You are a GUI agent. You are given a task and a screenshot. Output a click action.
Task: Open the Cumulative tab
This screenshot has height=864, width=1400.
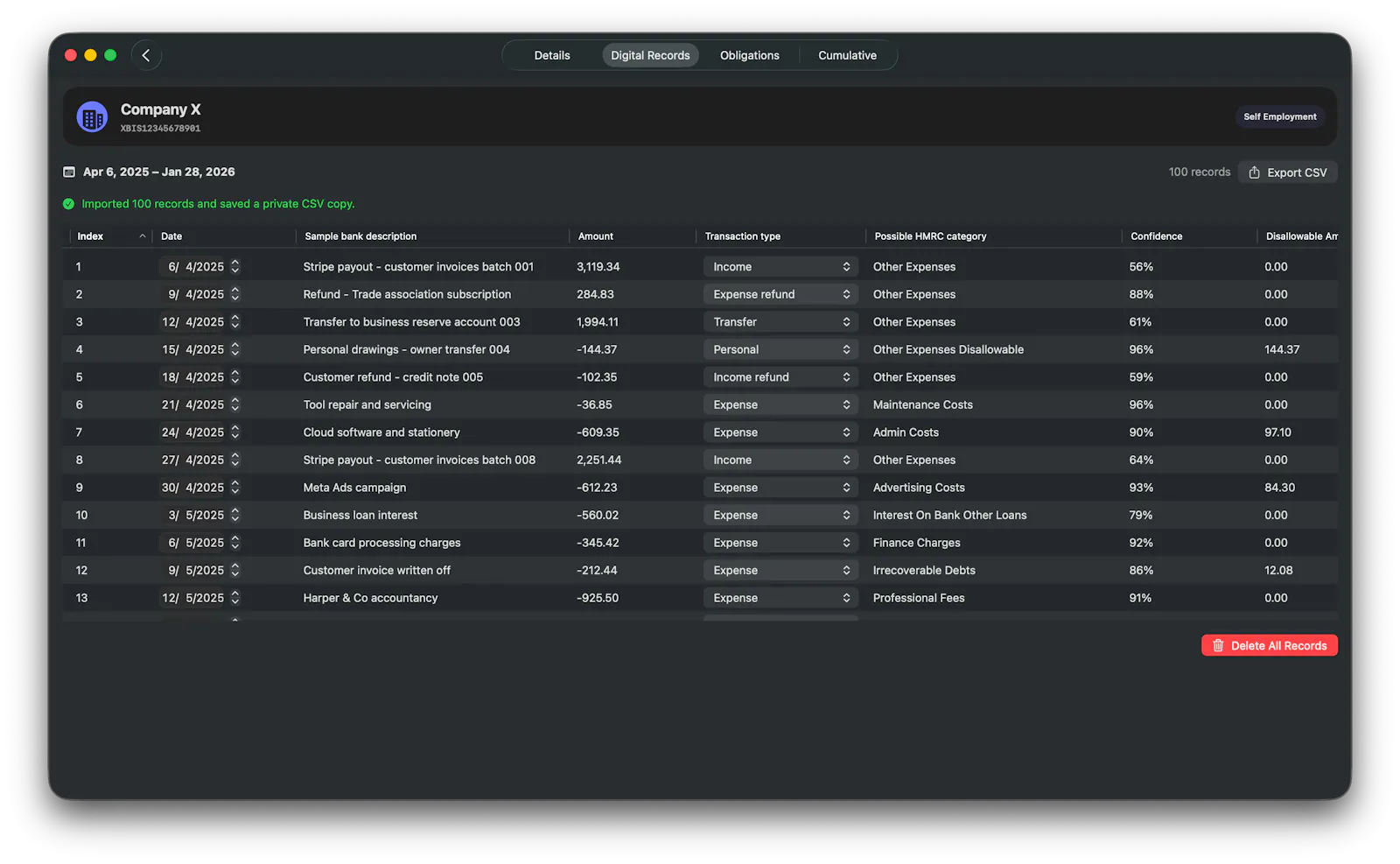(x=847, y=55)
